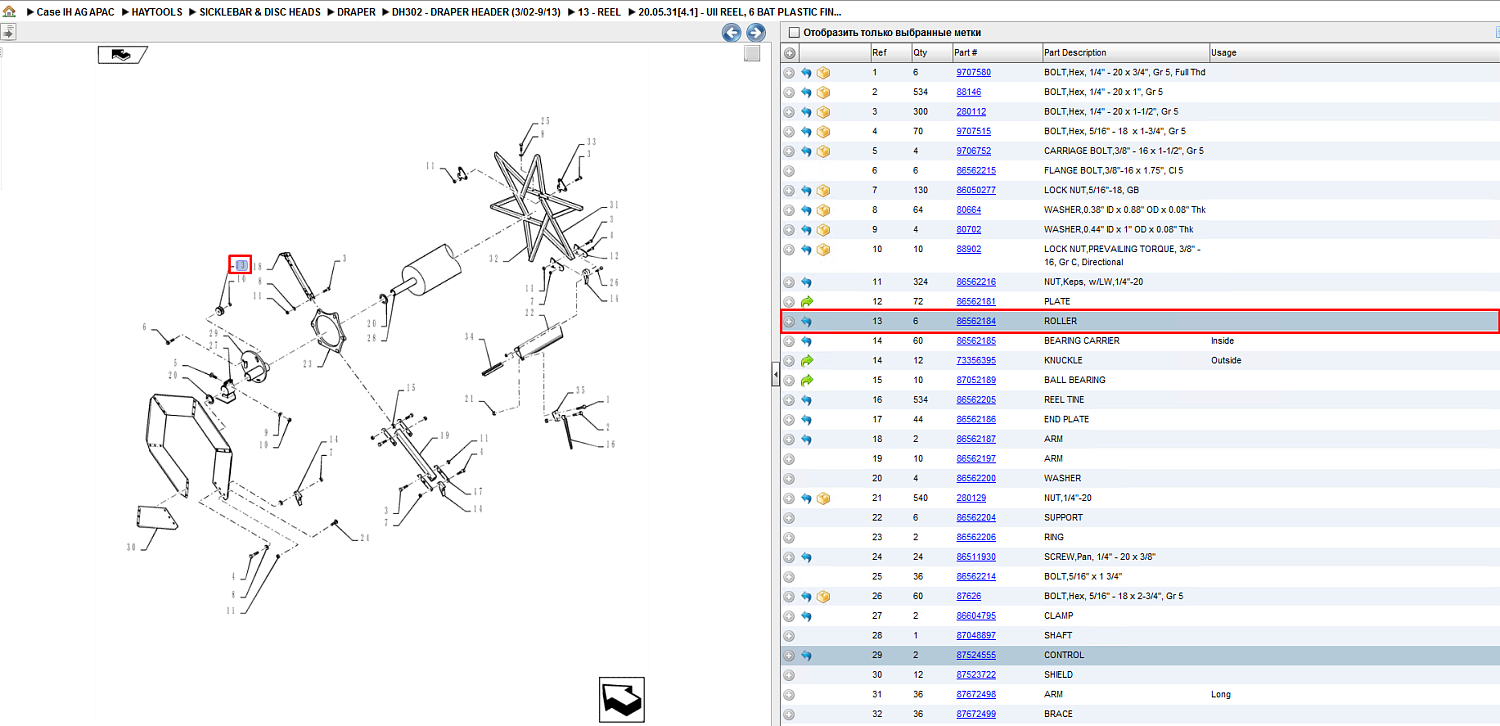Open part number 86562184 link
This screenshot has height=726, width=1500.
[x=976, y=321]
